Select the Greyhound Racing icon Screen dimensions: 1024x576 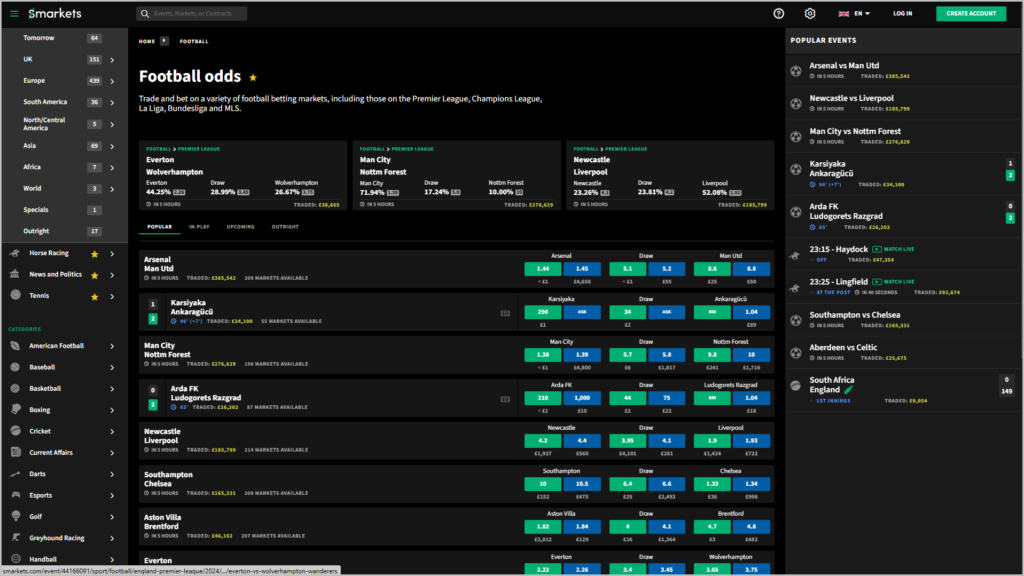[16, 537]
